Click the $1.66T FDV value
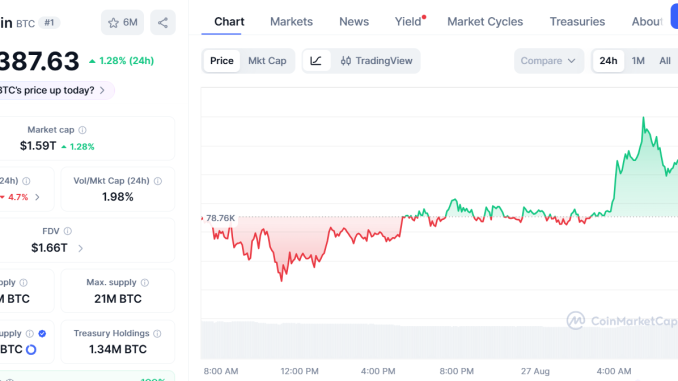 click(49, 248)
